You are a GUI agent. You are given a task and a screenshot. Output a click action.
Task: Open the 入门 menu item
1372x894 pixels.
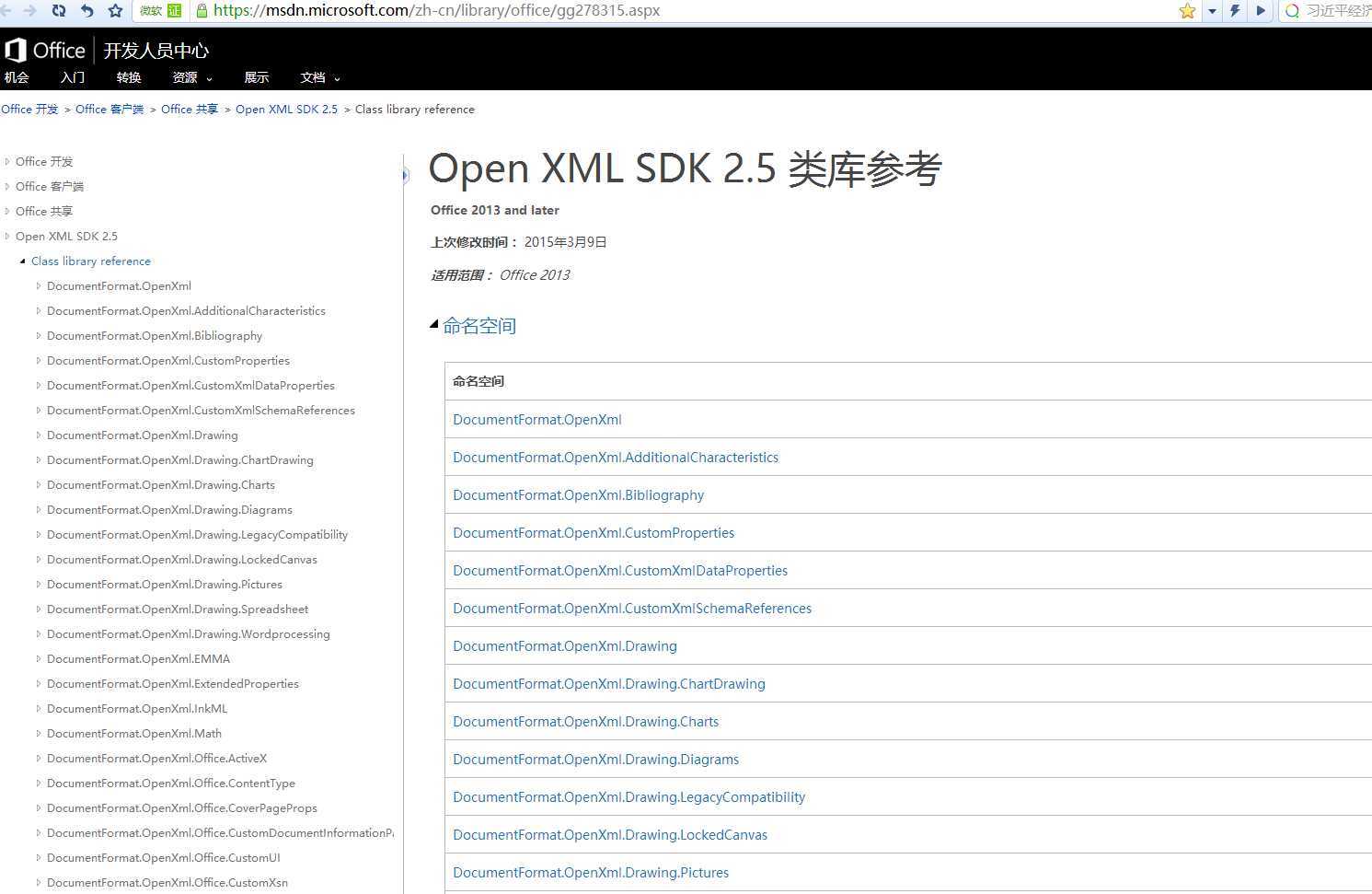73,77
